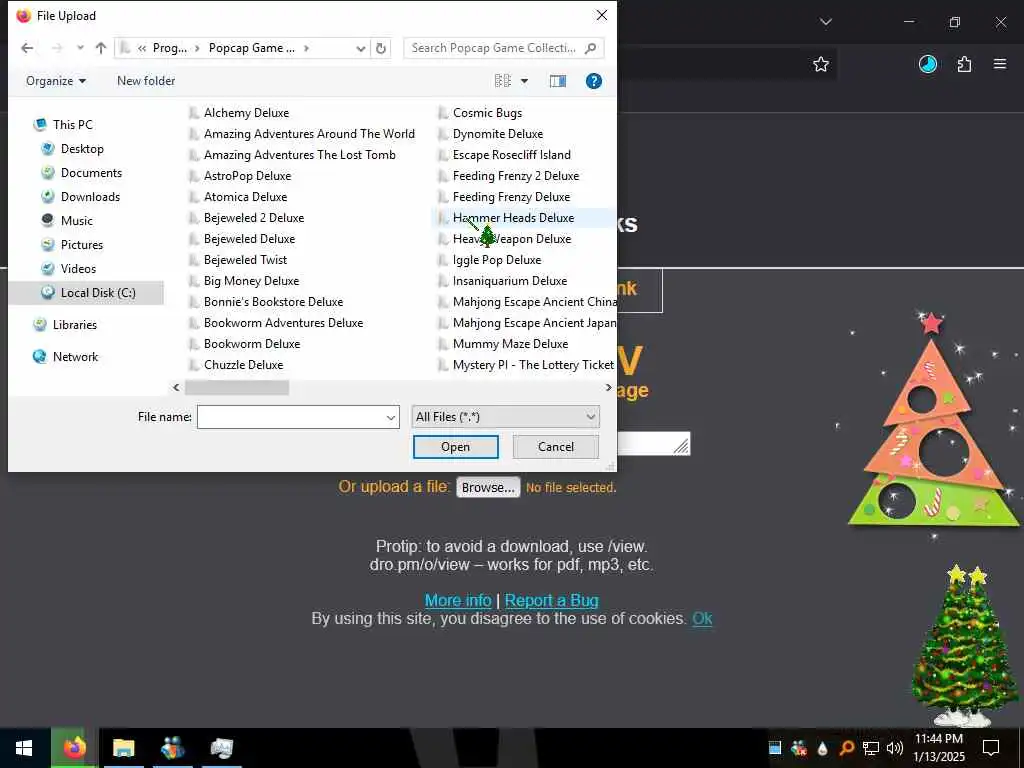Open the More info link
This screenshot has height=768, width=1024.
click(x=458, y=600)
